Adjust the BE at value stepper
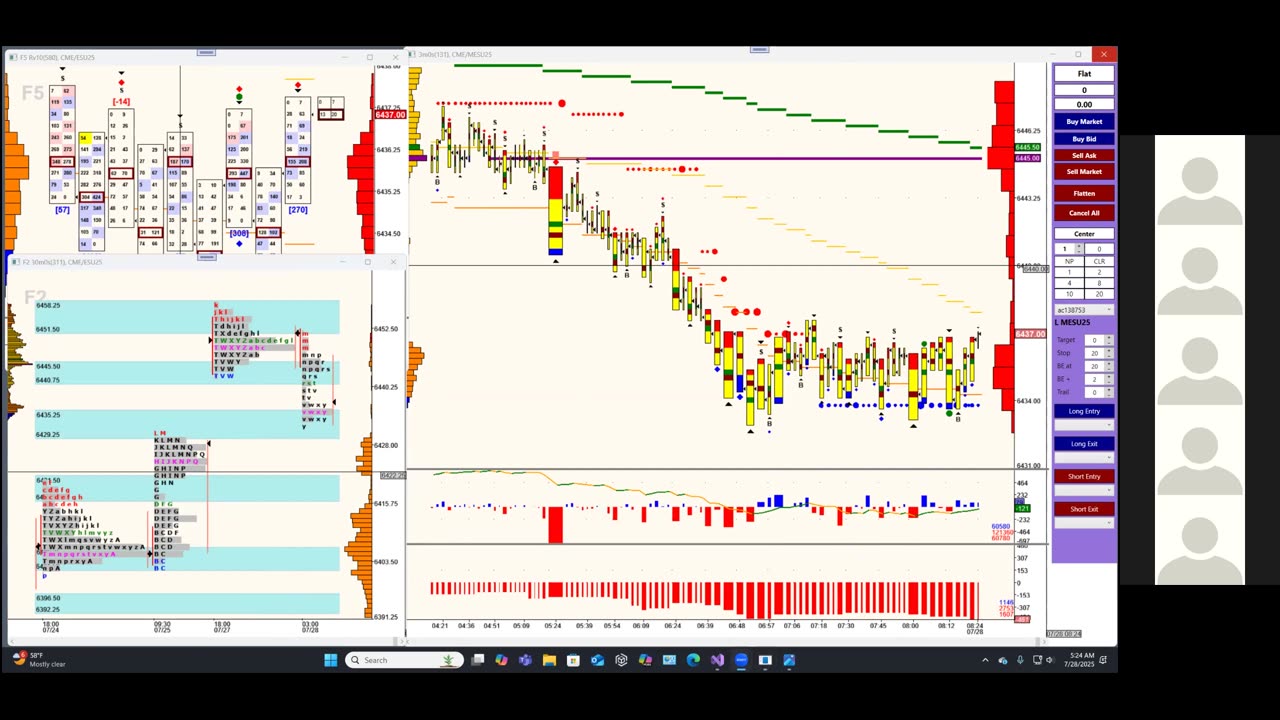Image resolution: width=1280 pixels, height=720 pixels. (1109, 366)
